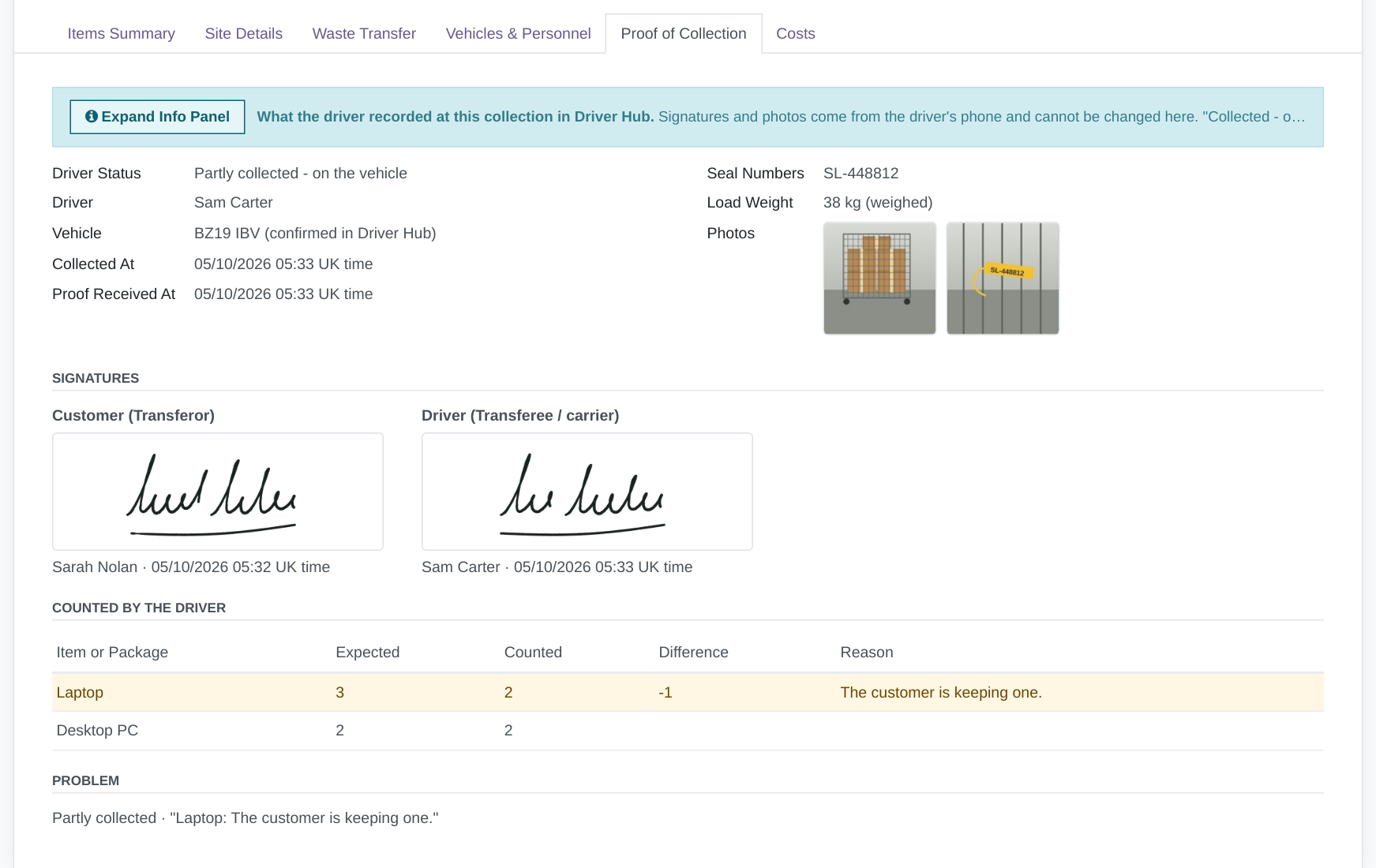Click the 'Sam Carter' driver field value

point(234,203)
